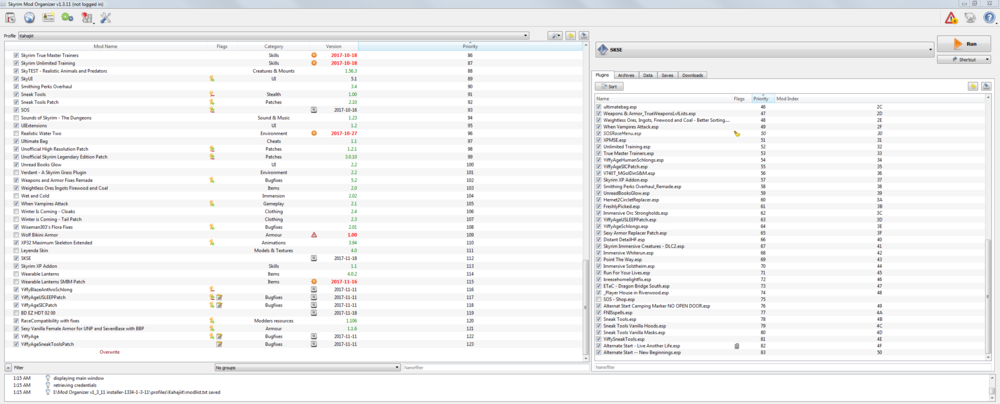The width and height of the screenshot is (1000, 404).
Task: Enable the Smithing Perks Overhaul mod
Action: click(16, 87)
